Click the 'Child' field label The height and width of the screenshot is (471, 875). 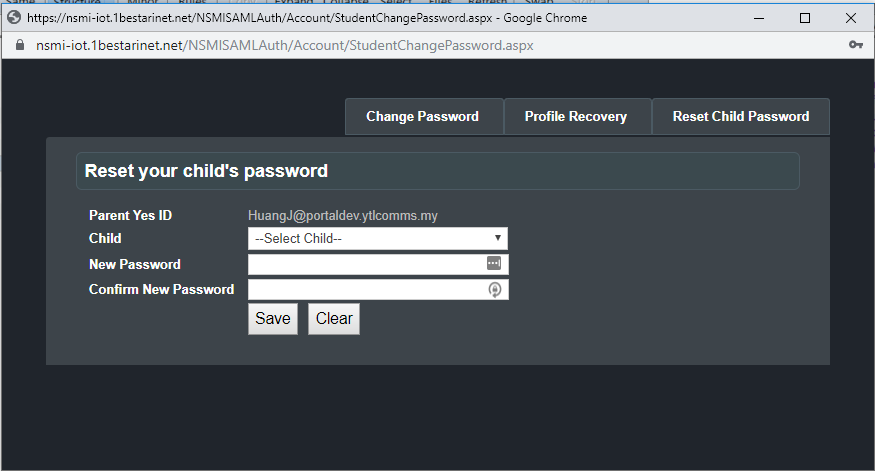[x=105, y=238]
